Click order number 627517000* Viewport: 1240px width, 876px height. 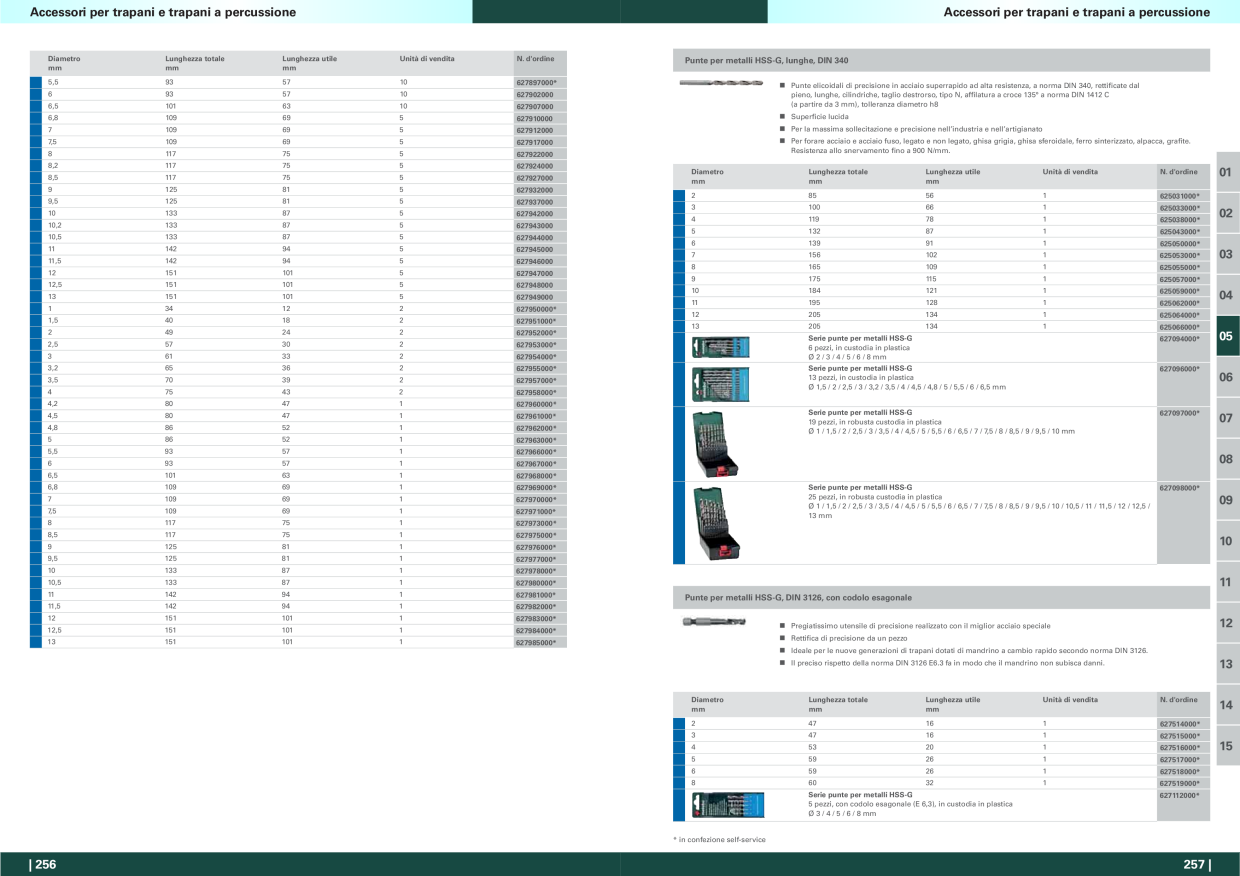pyautogui.click(x=1179, y=759)
